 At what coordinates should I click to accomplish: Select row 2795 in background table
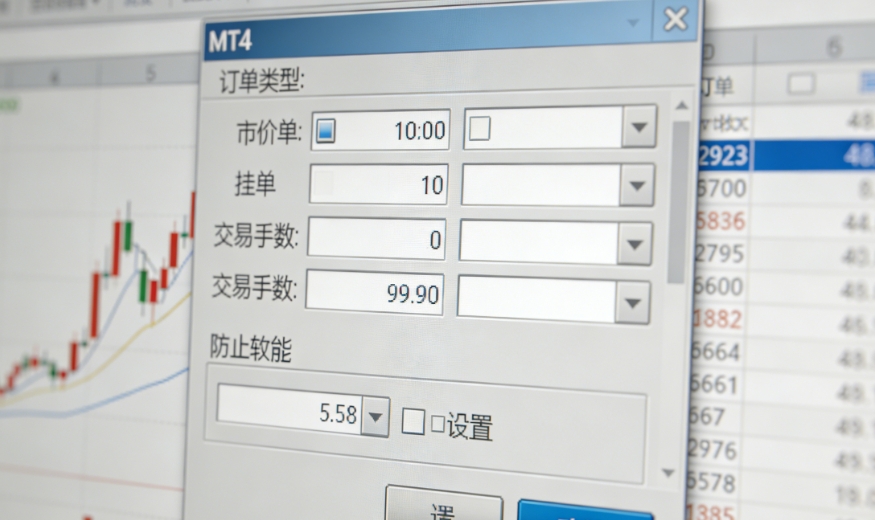point(719,253)
